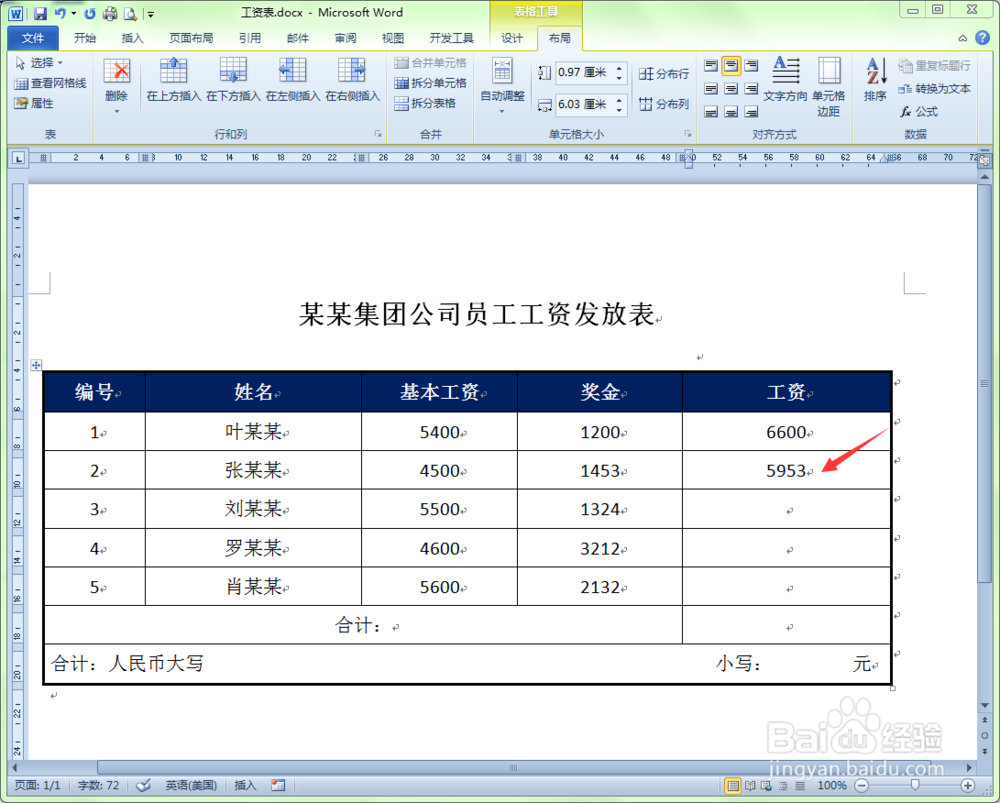This screenshot has height=803, width=1000.
Task: Switch to Page Layout (页面布局) tab
Action: 191,38
